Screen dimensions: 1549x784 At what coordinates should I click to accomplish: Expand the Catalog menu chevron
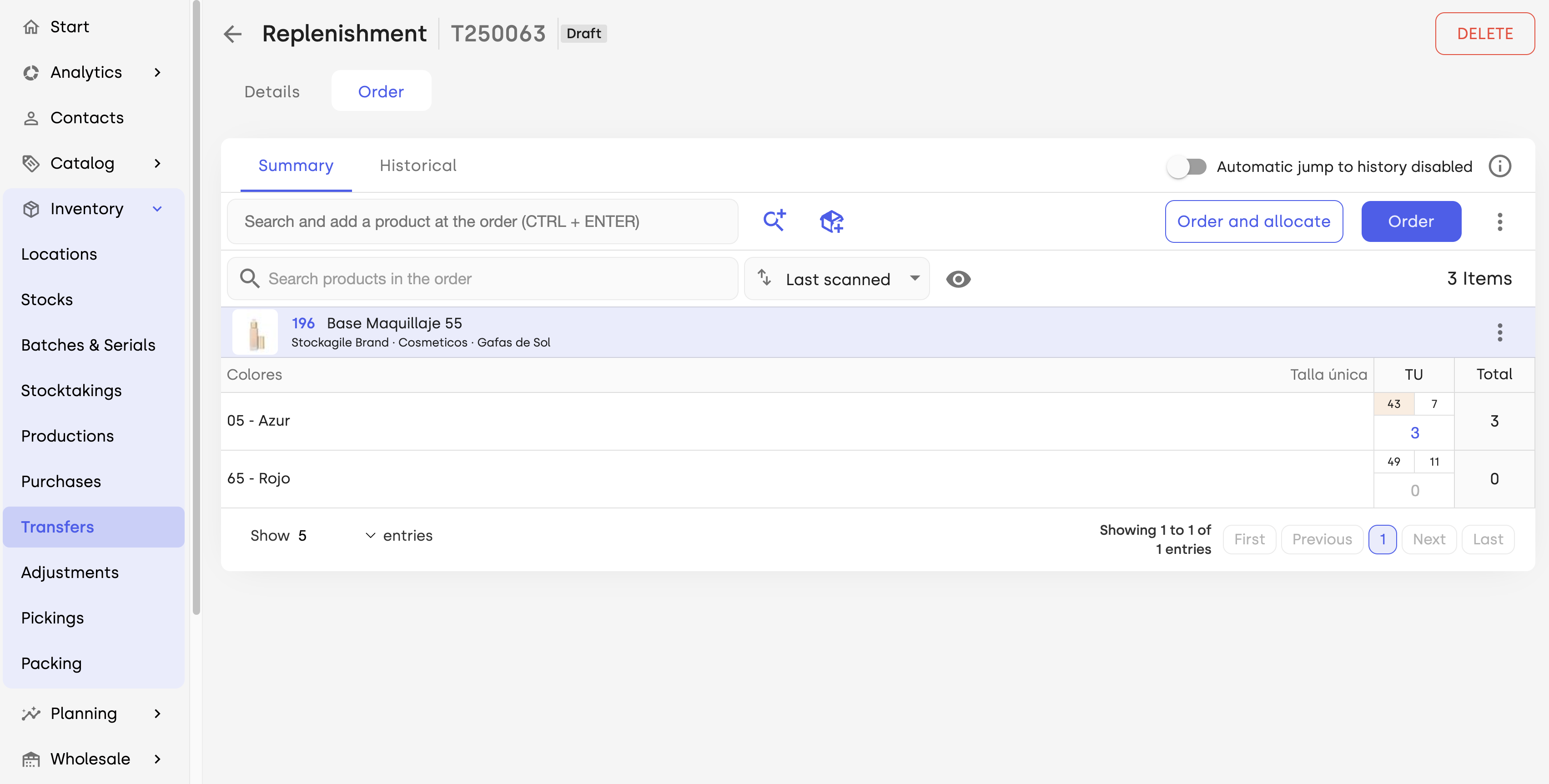point(157,164)
